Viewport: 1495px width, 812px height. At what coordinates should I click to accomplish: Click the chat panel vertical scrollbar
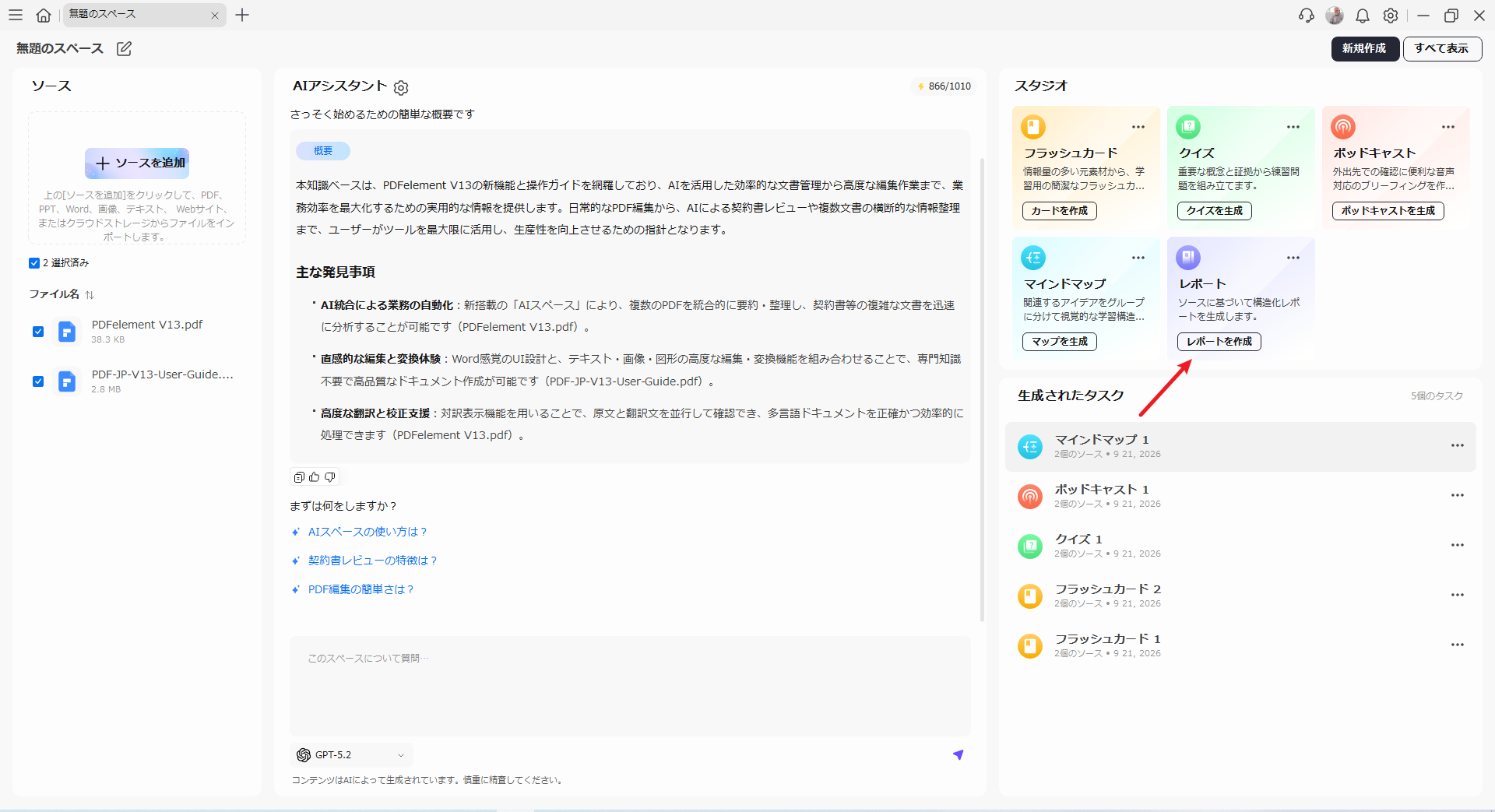coord(982,389)
